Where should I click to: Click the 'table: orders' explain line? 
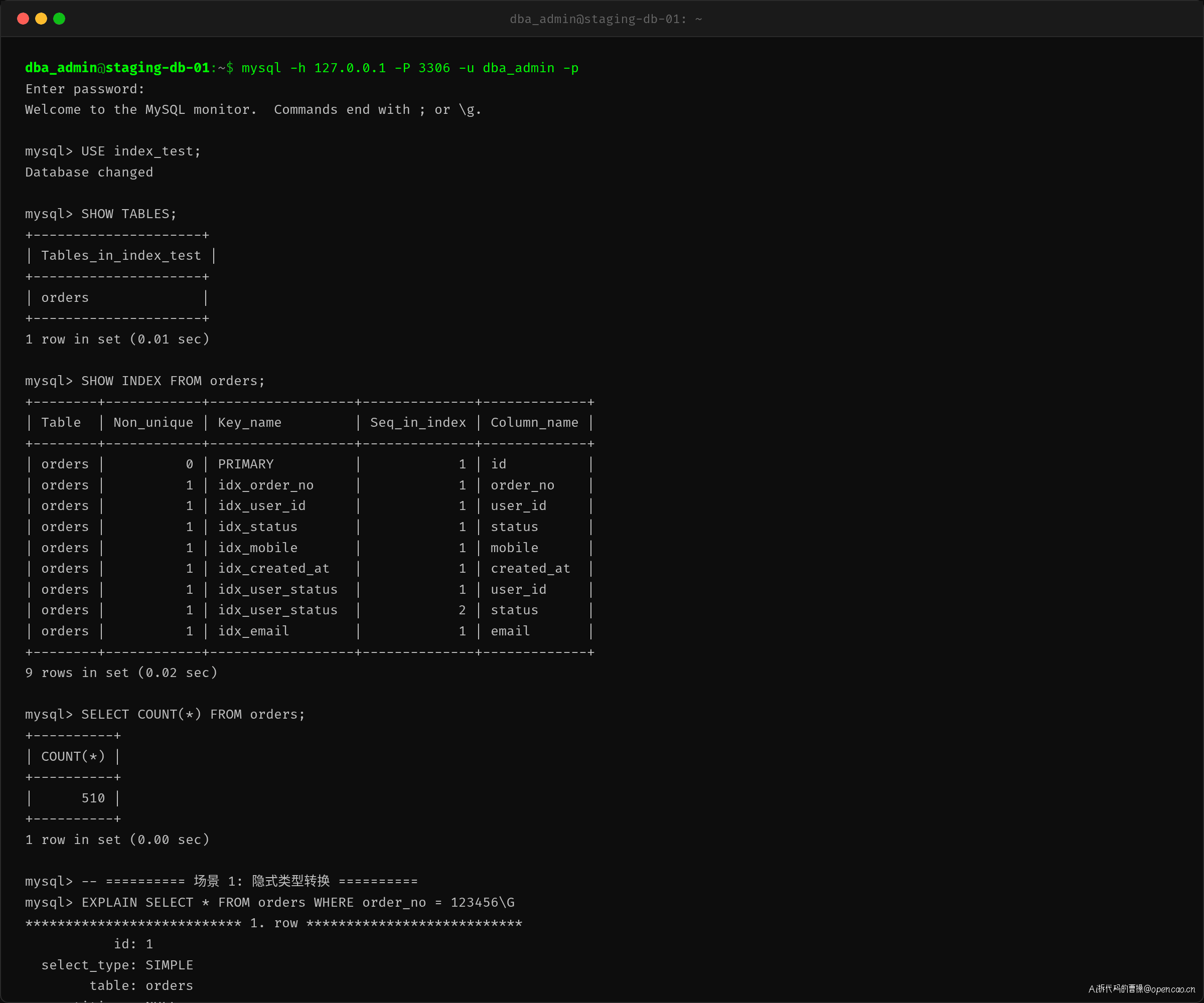(x=141, y=986)
